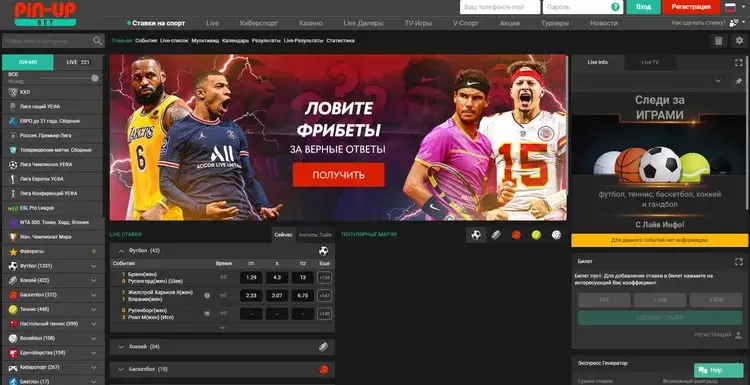Expand Live Info panel to fullscreen

point(739,63)
